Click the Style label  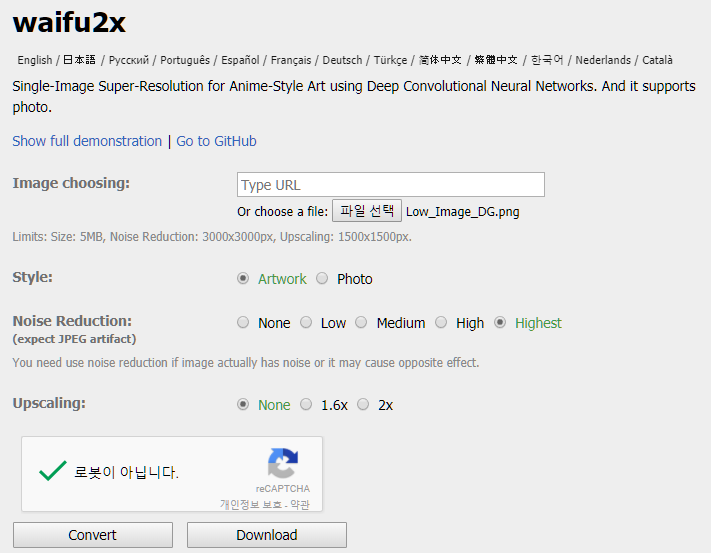click(x=33, y=277)
